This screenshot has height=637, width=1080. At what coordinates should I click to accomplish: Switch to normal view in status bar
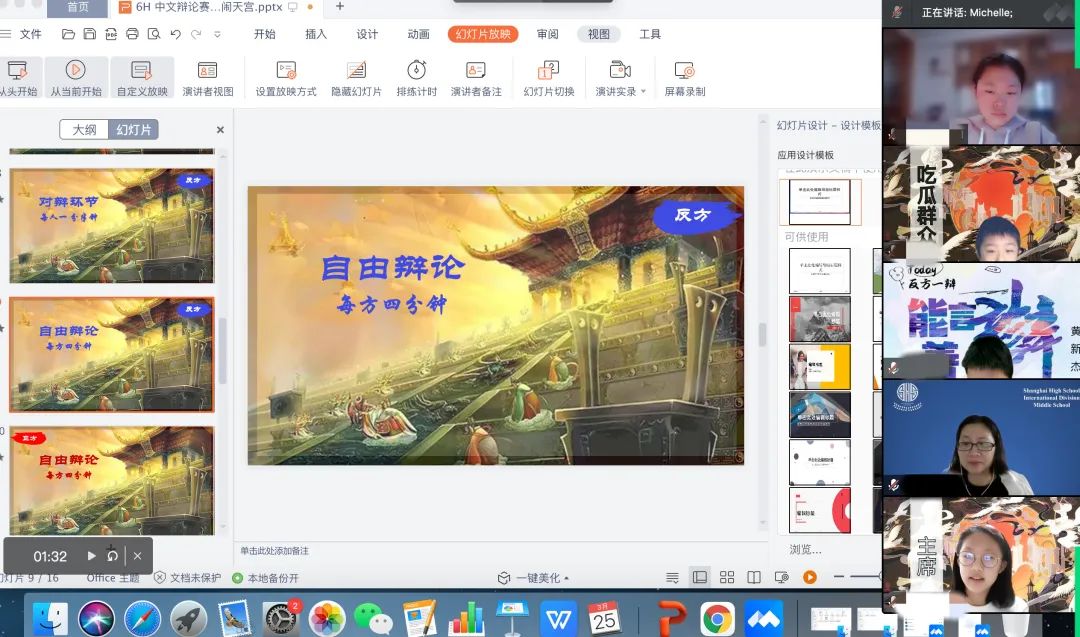700,577
